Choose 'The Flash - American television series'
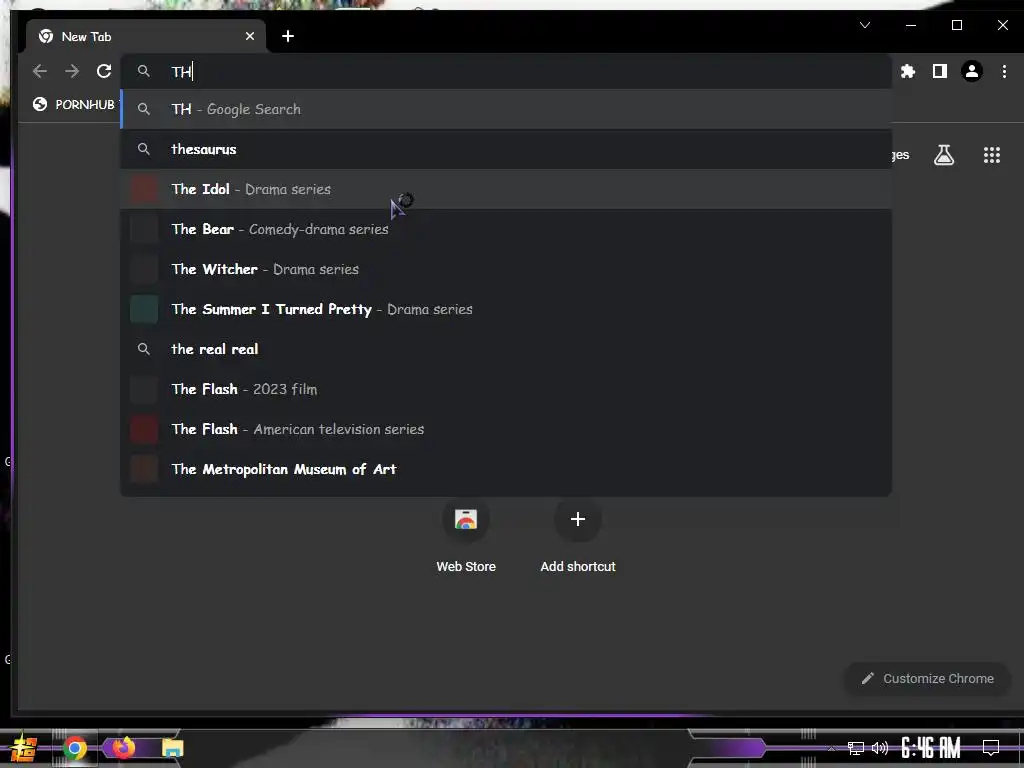This screenshot has width=1024, height=768. [x=506, y=429]
